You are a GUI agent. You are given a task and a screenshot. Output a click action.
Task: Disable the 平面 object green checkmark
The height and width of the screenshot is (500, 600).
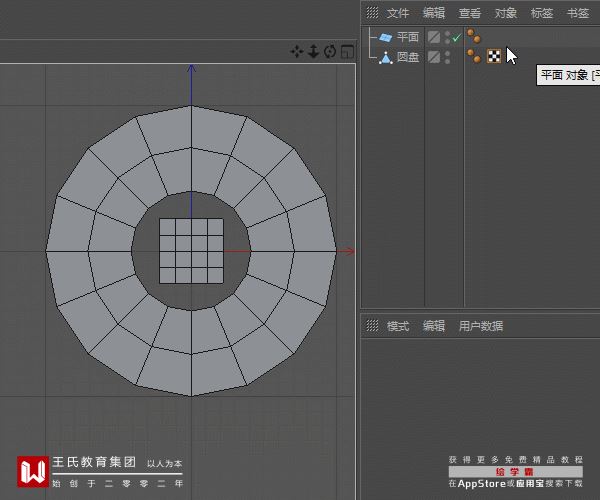[x=456, y=37]
